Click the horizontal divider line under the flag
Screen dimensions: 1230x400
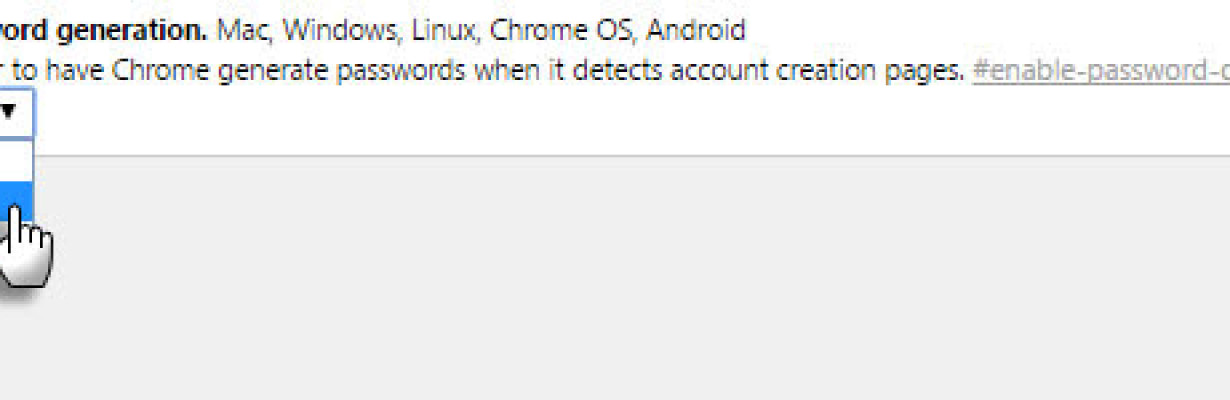click(x=632, y=155)
